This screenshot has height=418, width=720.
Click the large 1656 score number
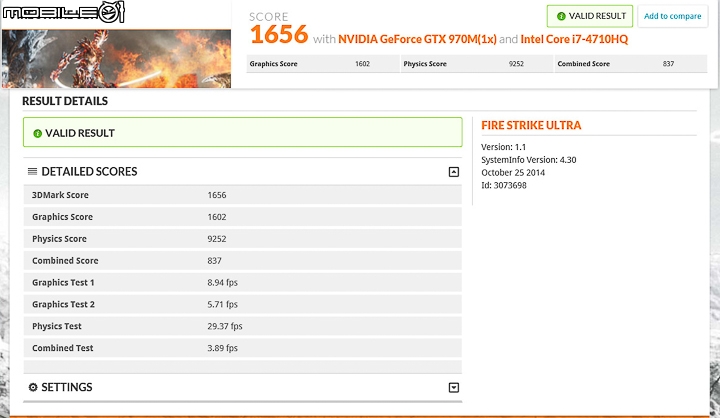(279, 34)
